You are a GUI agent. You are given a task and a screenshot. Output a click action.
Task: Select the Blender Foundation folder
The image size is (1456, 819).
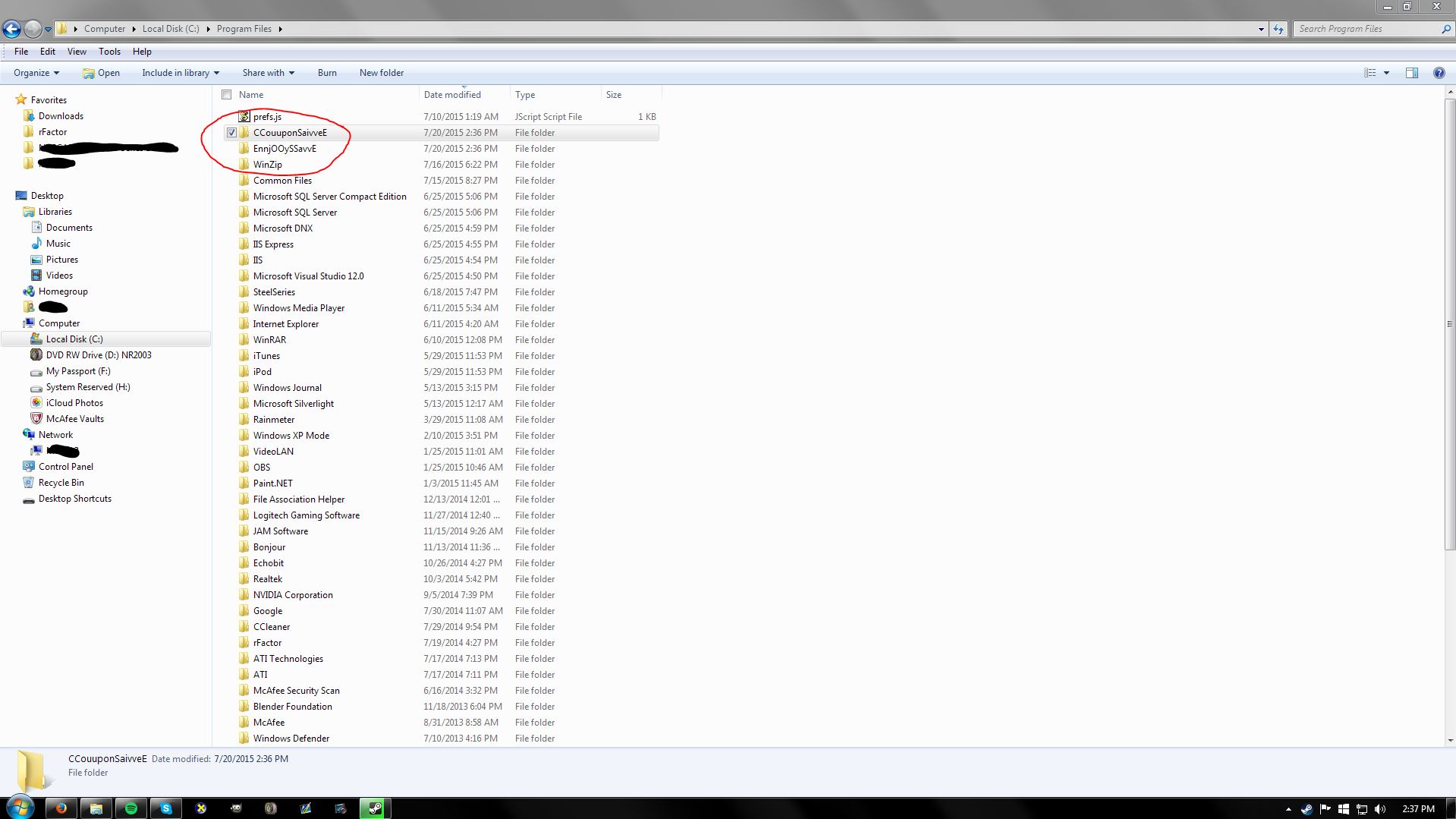pos(292,707)
